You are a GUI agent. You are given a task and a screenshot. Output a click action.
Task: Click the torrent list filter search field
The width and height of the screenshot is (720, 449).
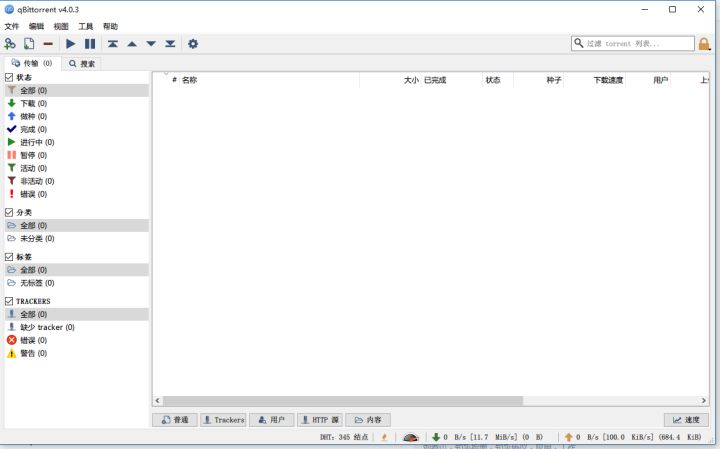pos(633,44)
